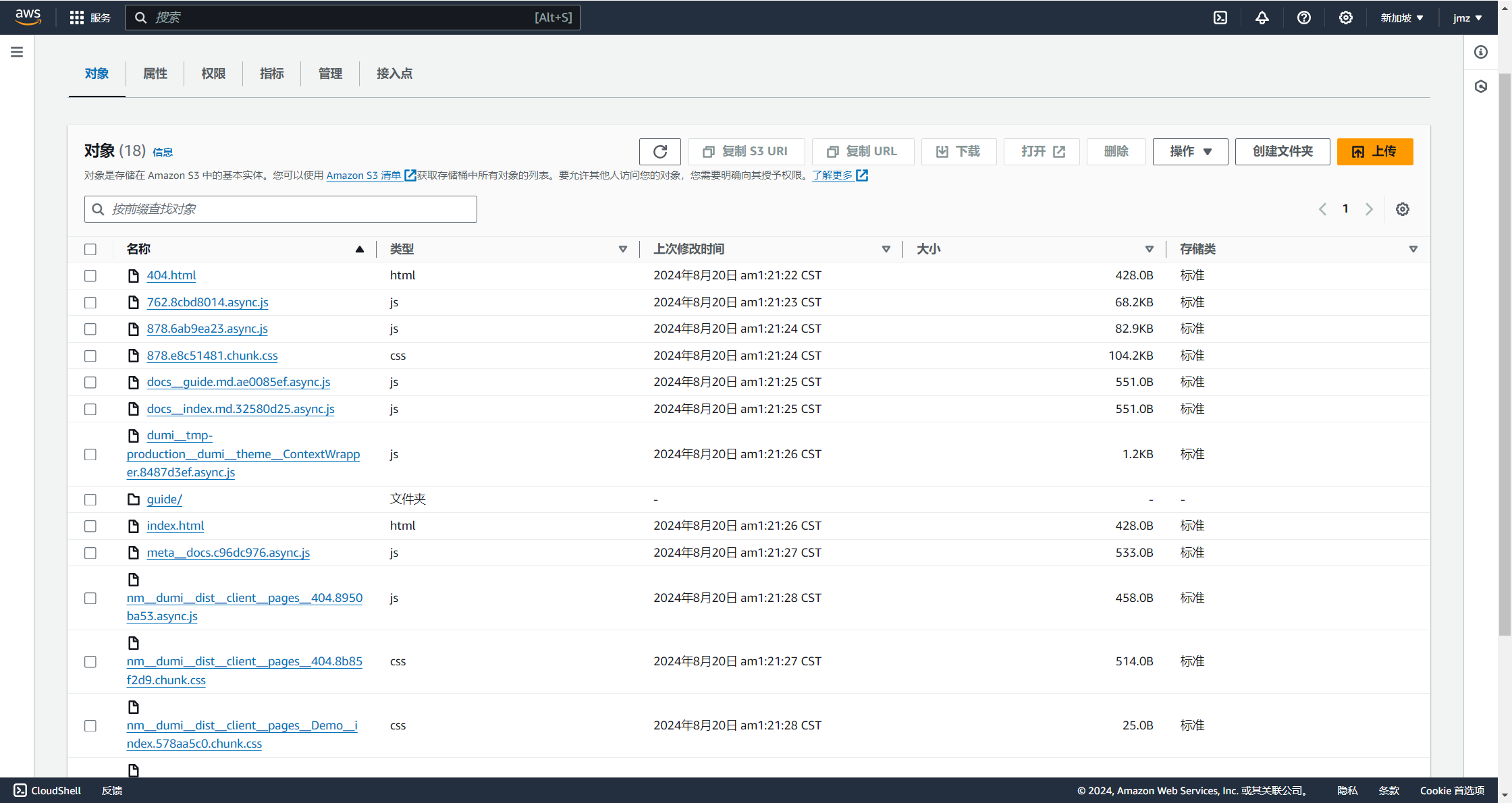This screenshot has width=1512, height=803.
Task: Open the 新加坡 region dropdown
Action: click(x=1402, y=18)
